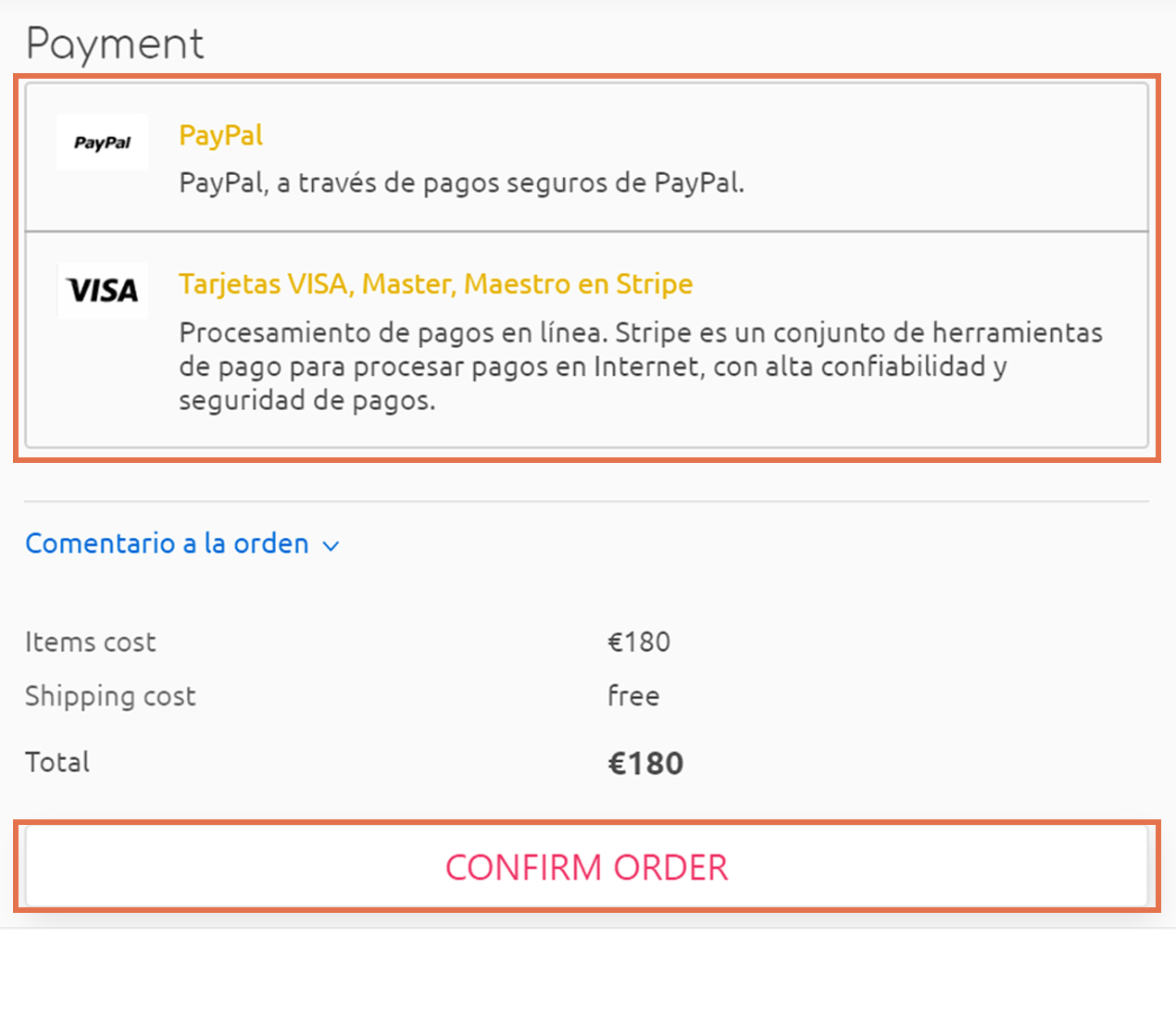This screenshot has height=1011, width=1176.
Task: Select the PayPal payment option title
Action: pos(220,135)
